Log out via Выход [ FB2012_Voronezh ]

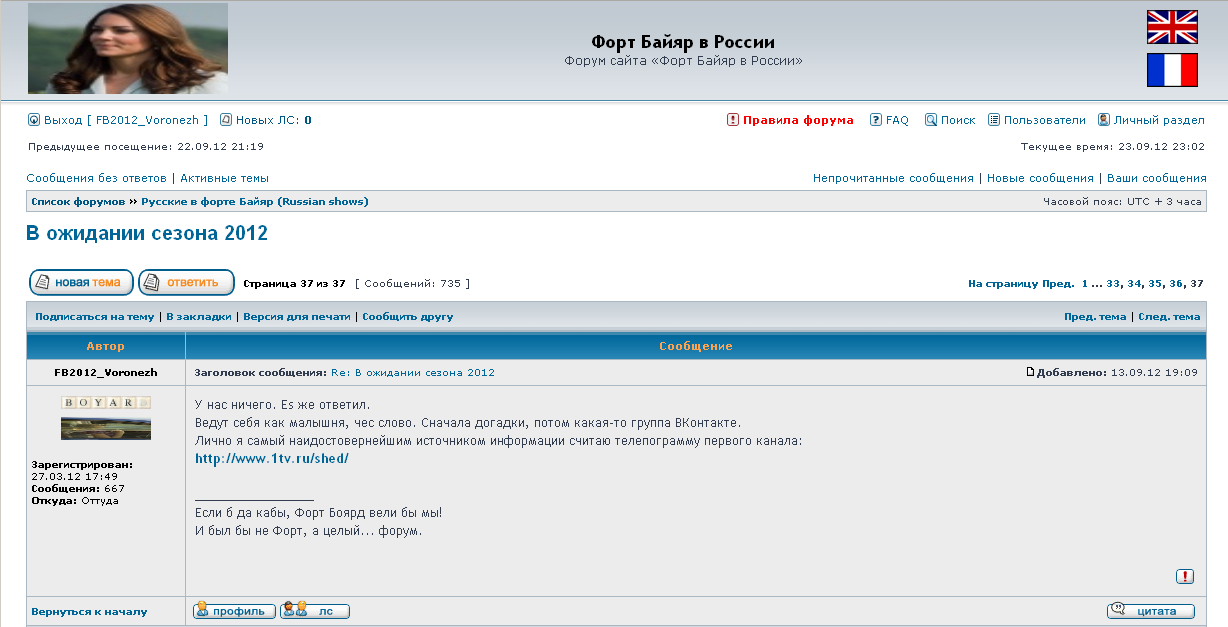click(126, 120)
